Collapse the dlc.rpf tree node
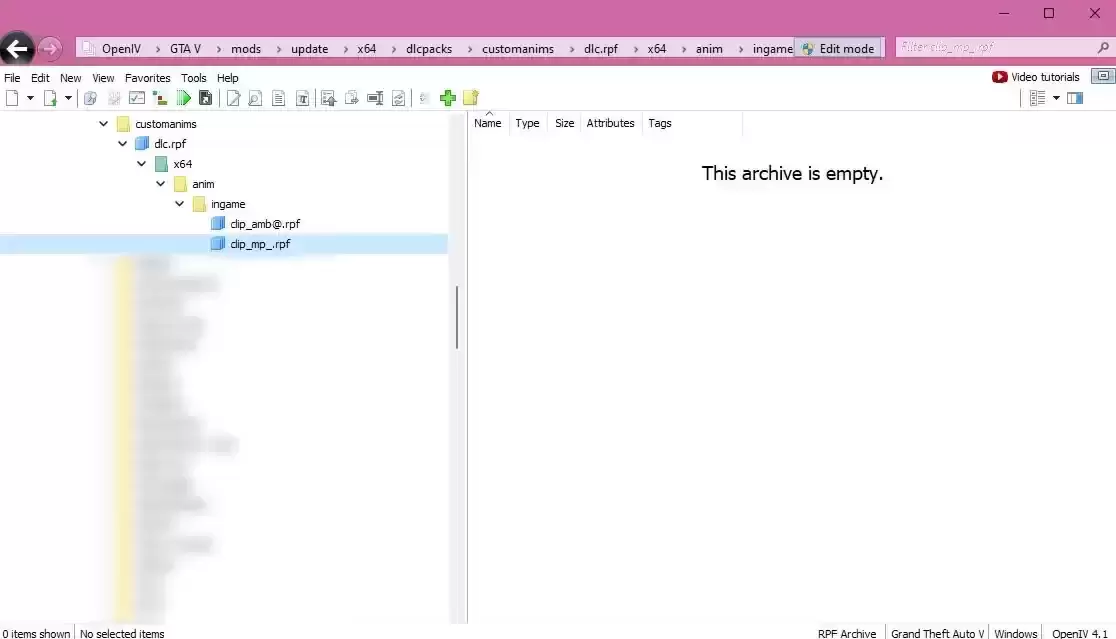The image size is (1116, 639). tap(123, 144)
